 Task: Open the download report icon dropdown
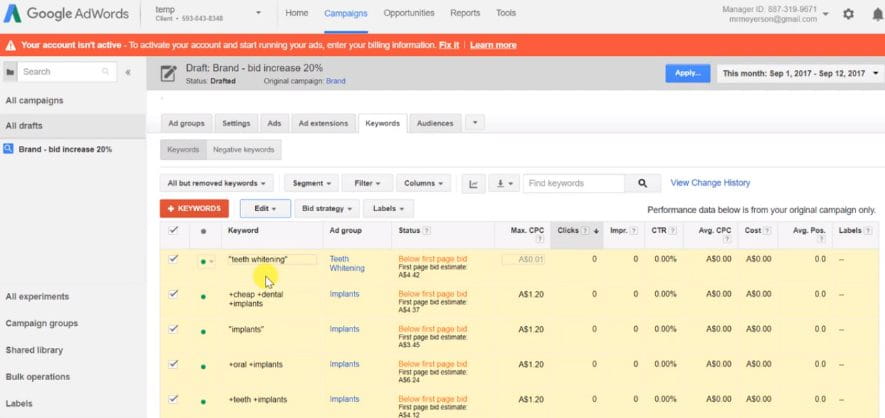(504, 183)
